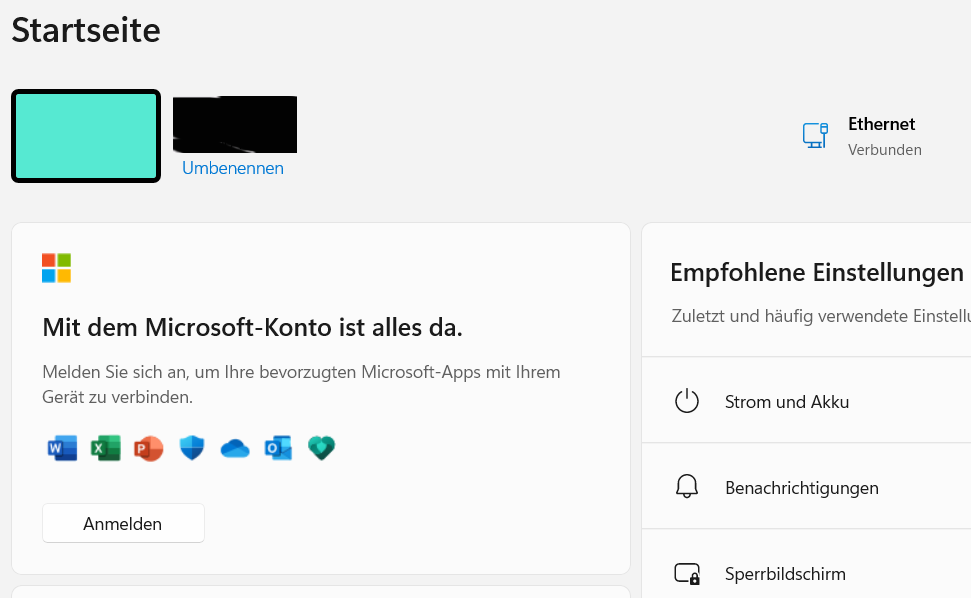Click the OneDrive cloud icon

pos(235,449)
